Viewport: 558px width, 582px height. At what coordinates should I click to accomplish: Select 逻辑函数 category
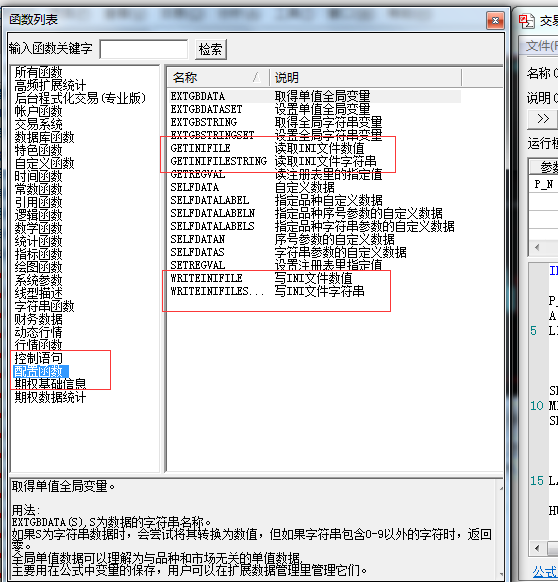point(38,215)
